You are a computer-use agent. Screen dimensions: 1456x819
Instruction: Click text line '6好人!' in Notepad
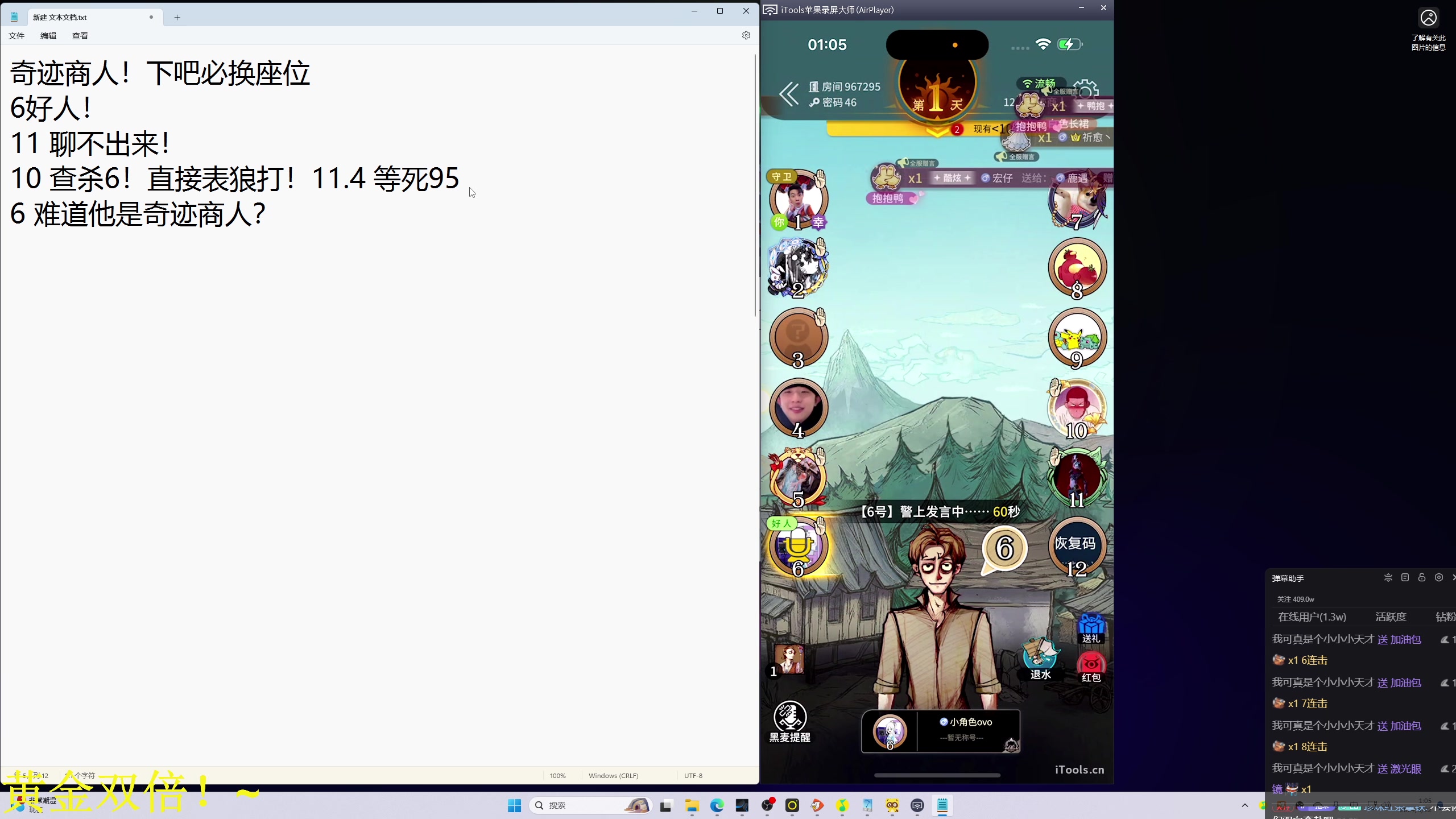(x=51, y=108)
